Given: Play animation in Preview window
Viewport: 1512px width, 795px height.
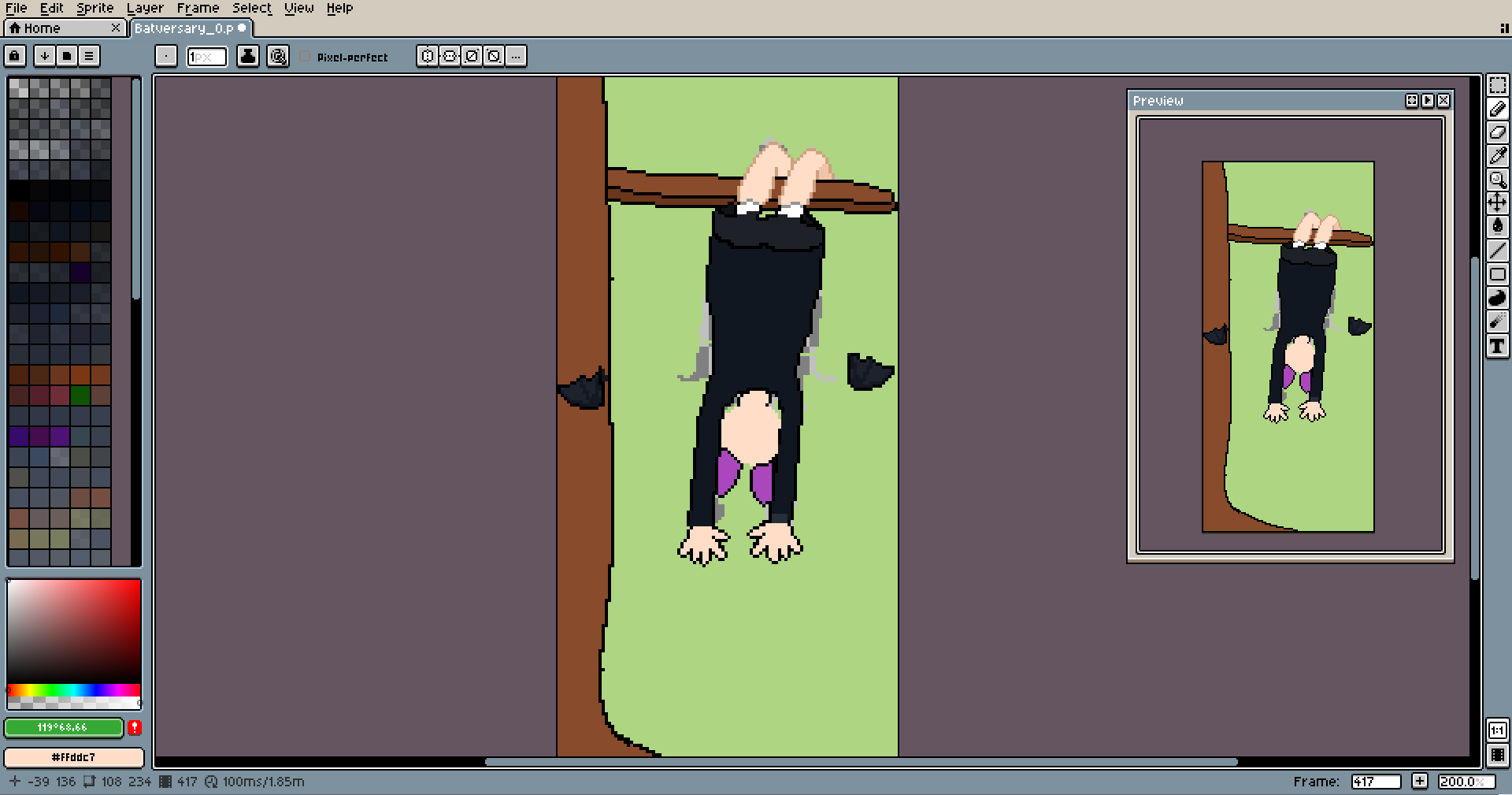Looking at the screenshot, I should click(1428, 101).
